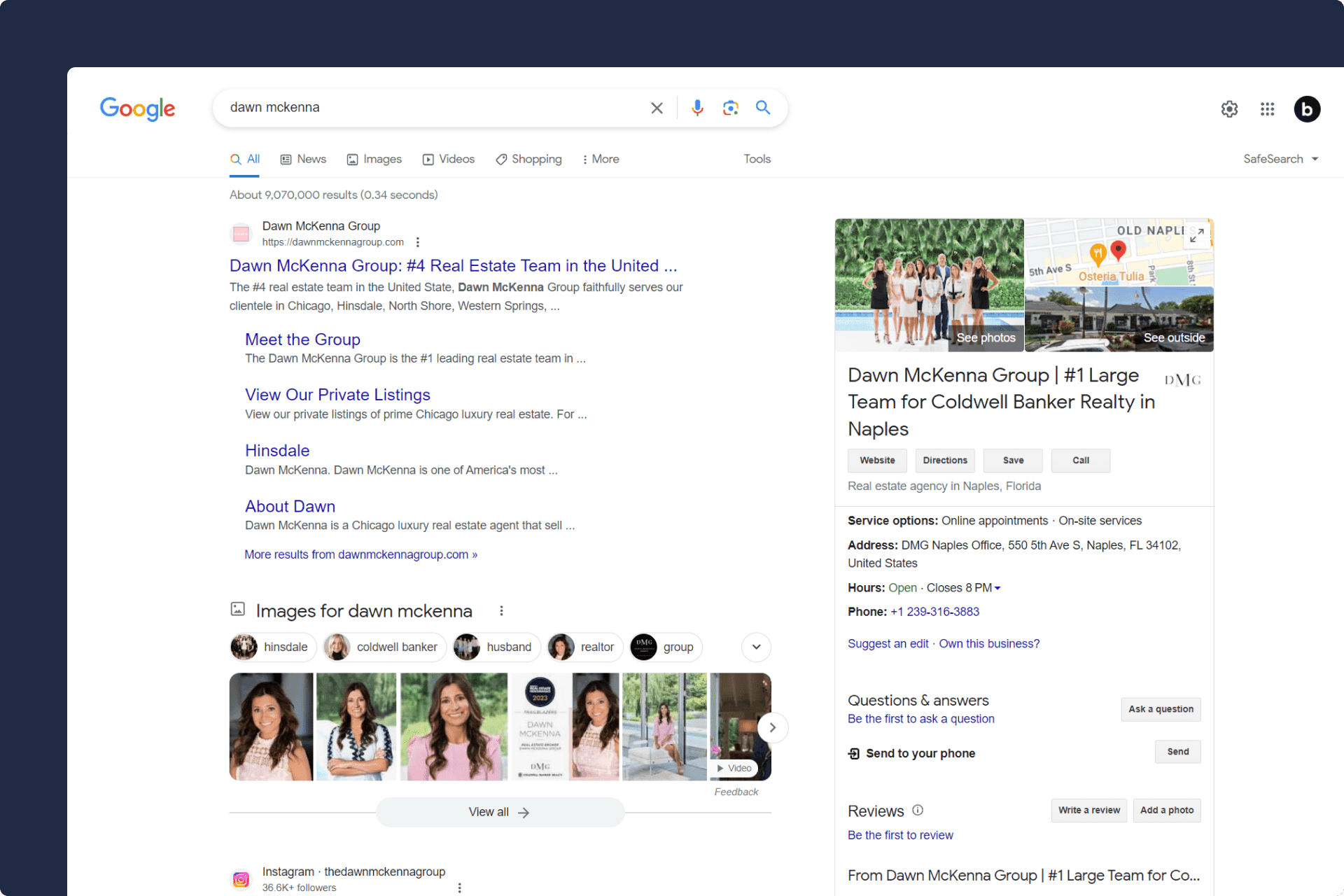Click Feedback link under images

click(x=736, y=792)
